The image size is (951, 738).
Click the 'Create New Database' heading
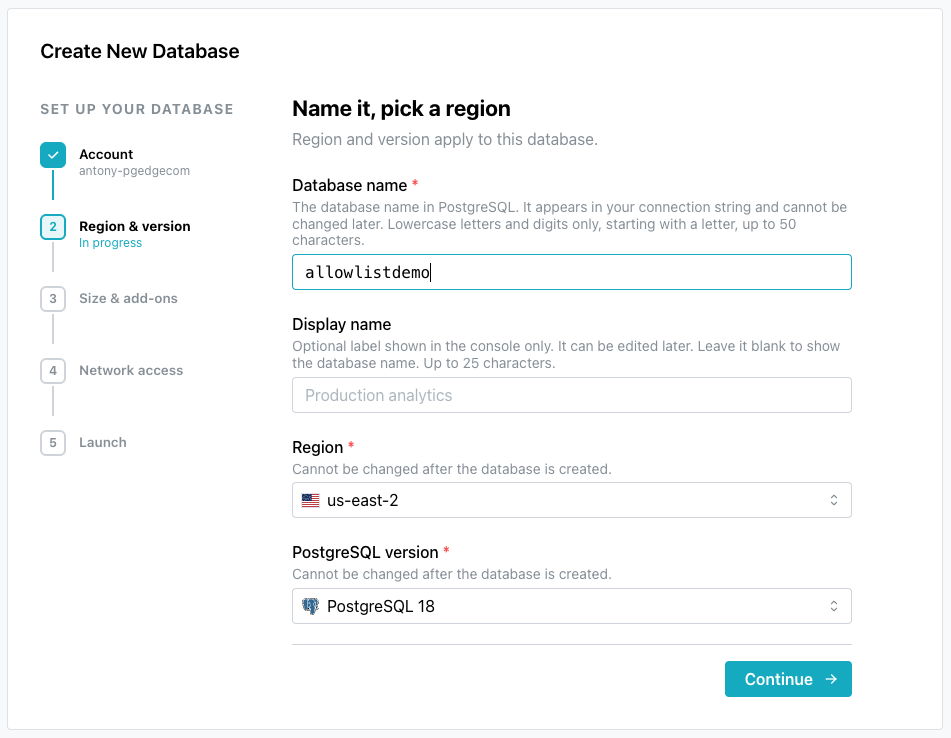pyautogui.click(x=139, y=52)
